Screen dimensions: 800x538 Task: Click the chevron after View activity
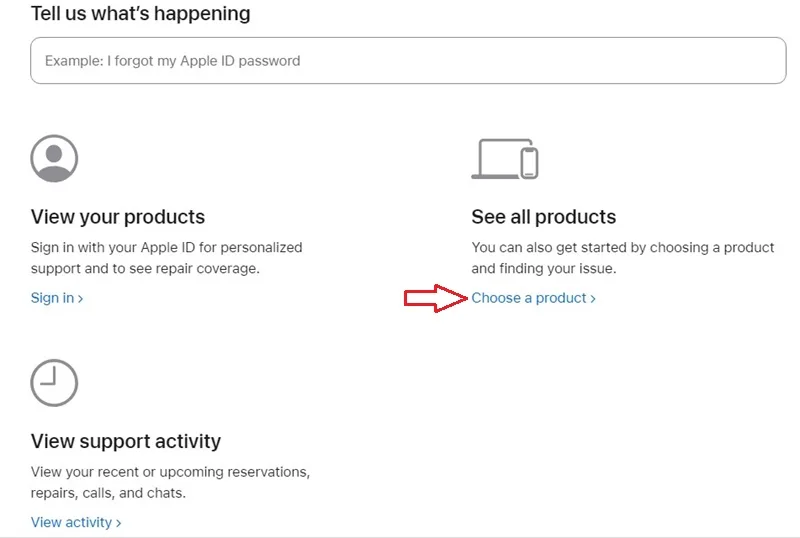[118, 523]
